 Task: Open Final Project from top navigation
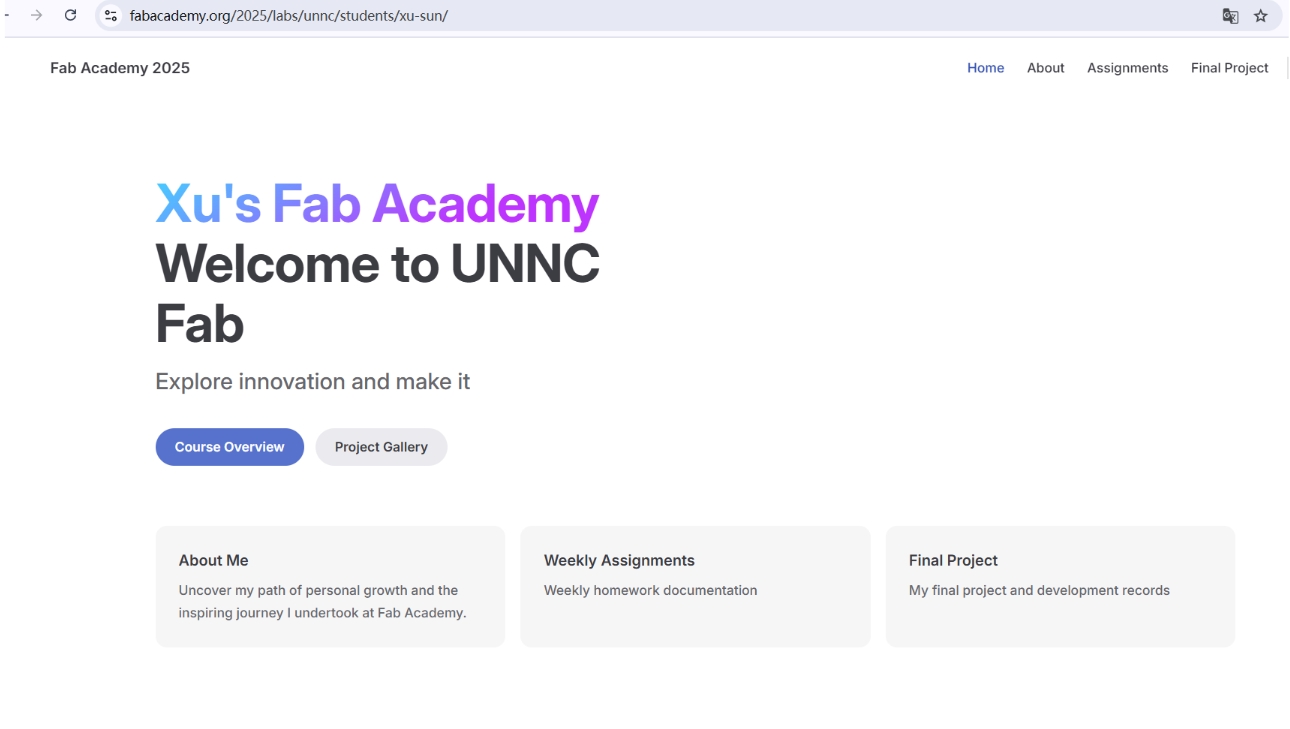pos(1229,68)
